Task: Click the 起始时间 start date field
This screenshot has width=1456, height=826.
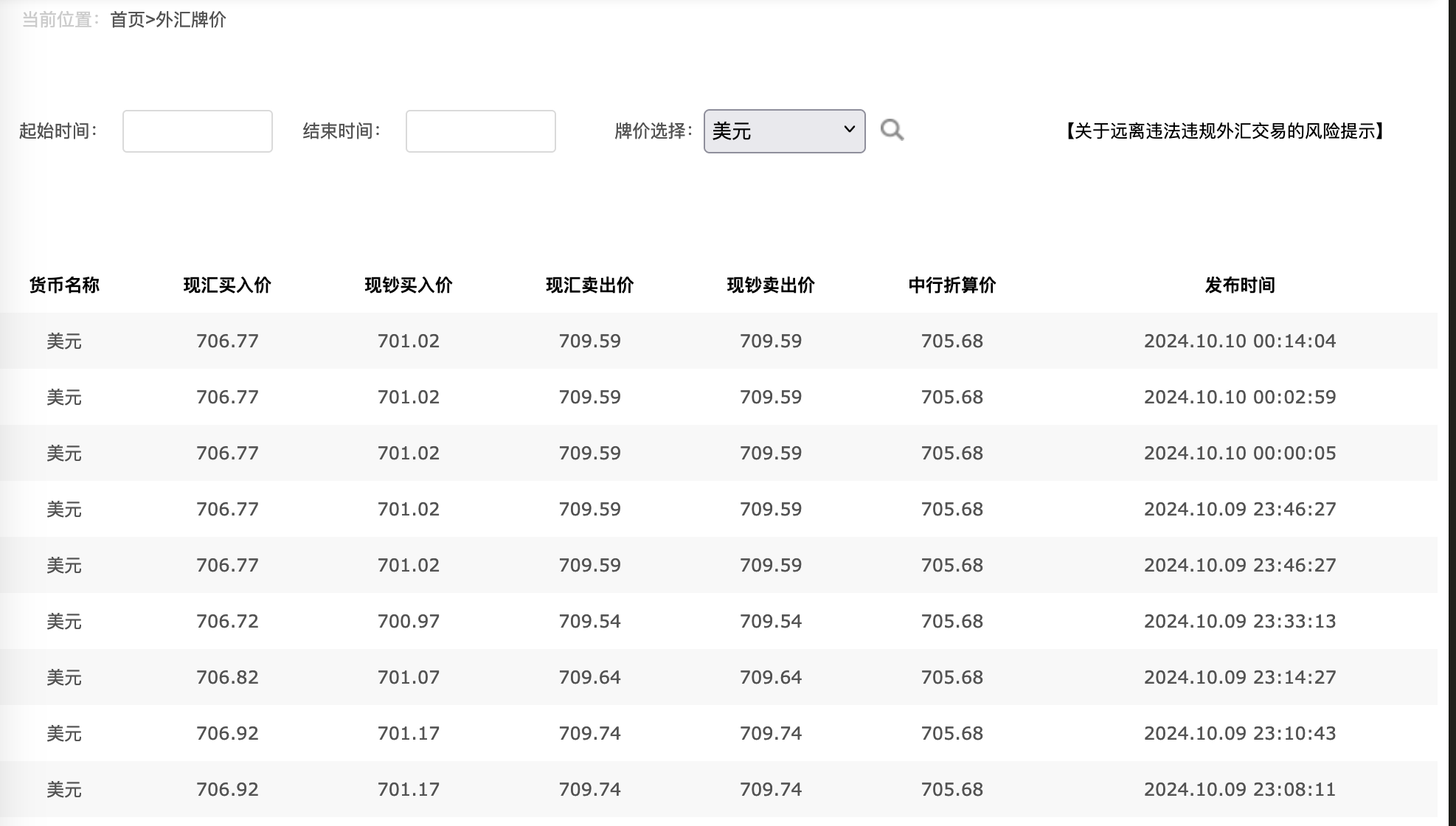Action: click(198, 131)
